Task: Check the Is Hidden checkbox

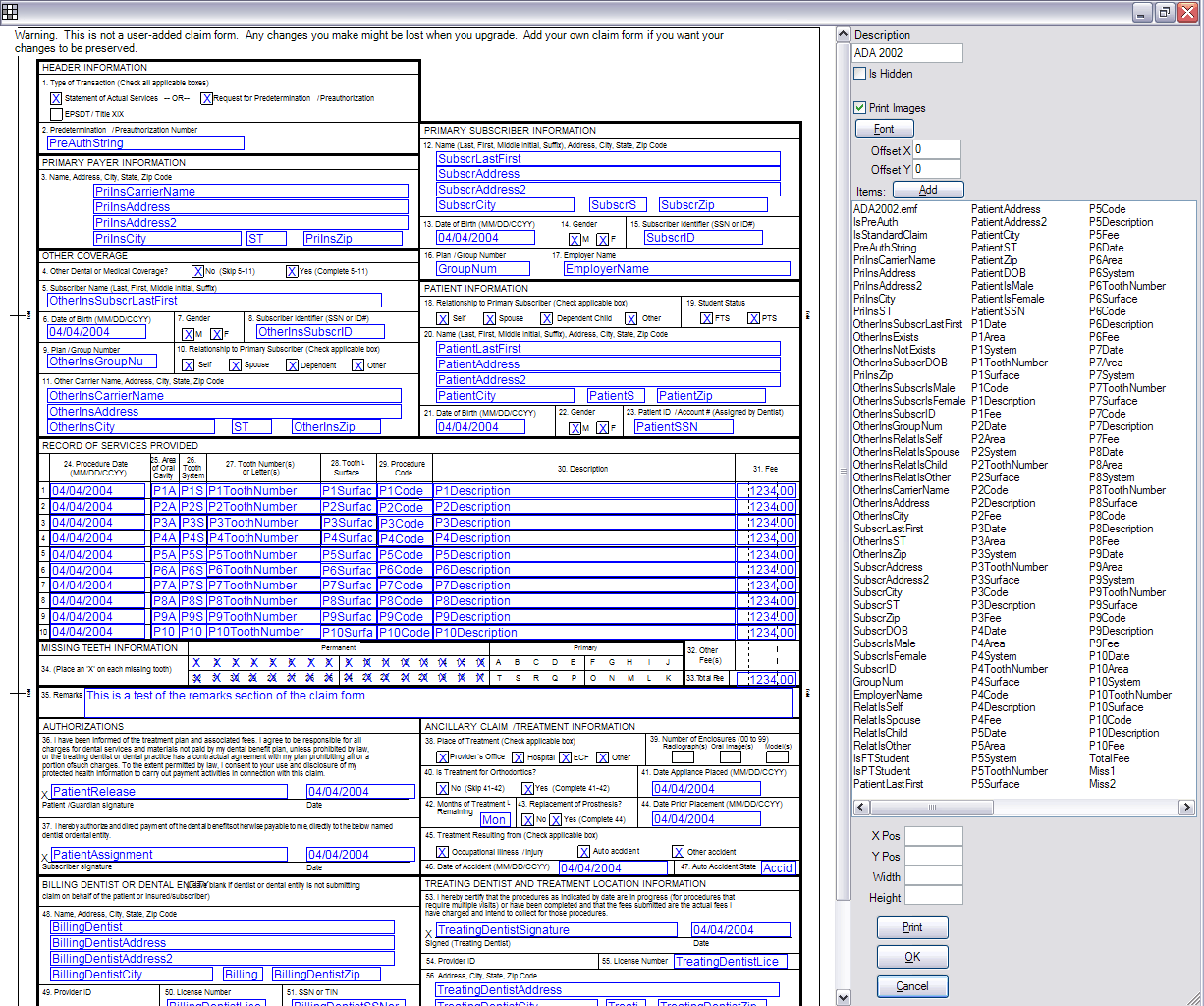Action: click(859, 73)
